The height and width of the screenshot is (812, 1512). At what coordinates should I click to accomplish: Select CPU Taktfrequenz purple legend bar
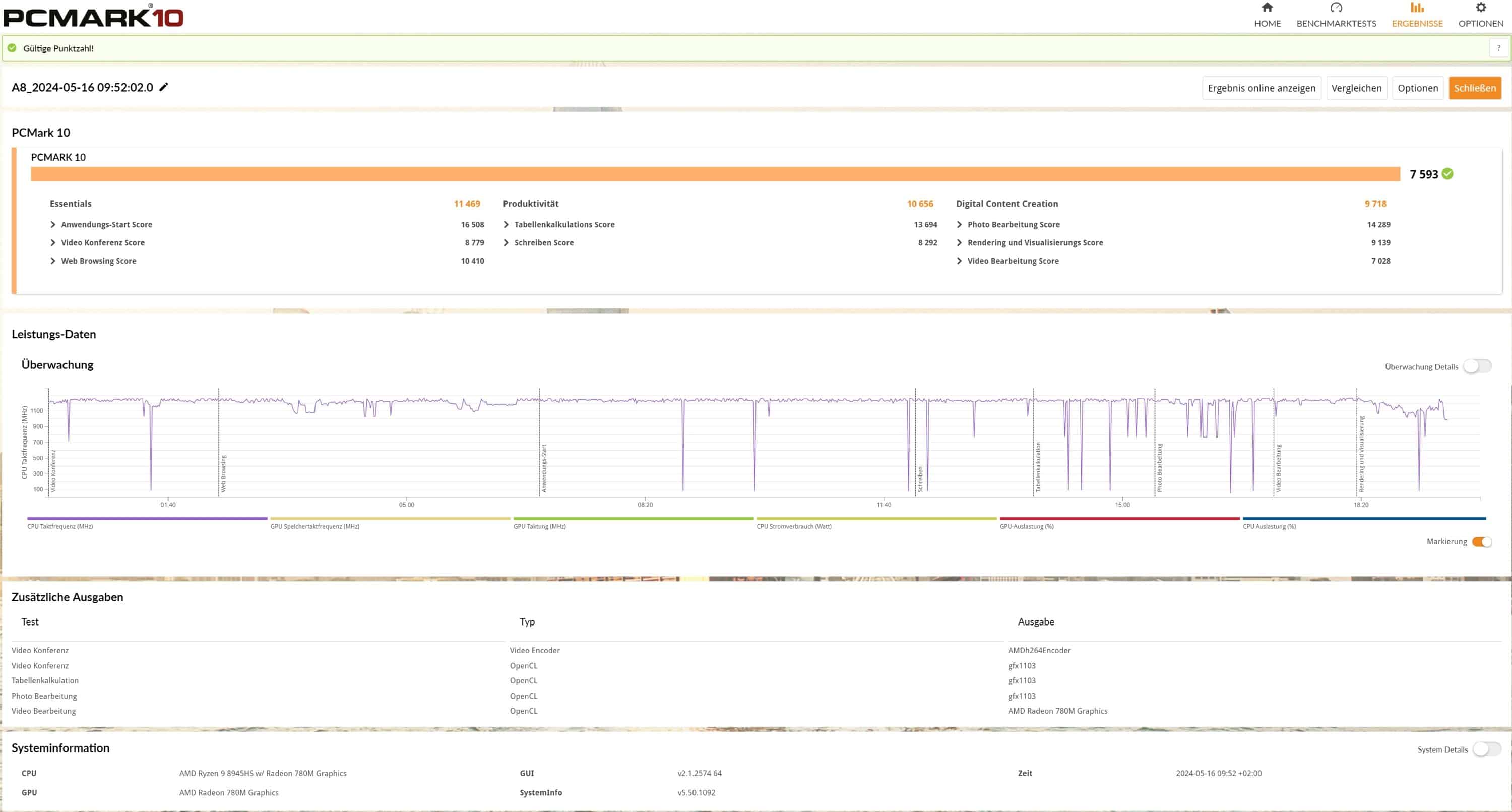[147, 519]
